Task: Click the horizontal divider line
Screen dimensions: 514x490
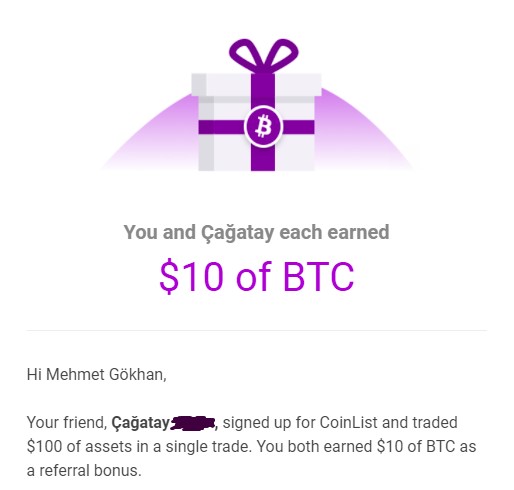Action: [x=257, y=331]
